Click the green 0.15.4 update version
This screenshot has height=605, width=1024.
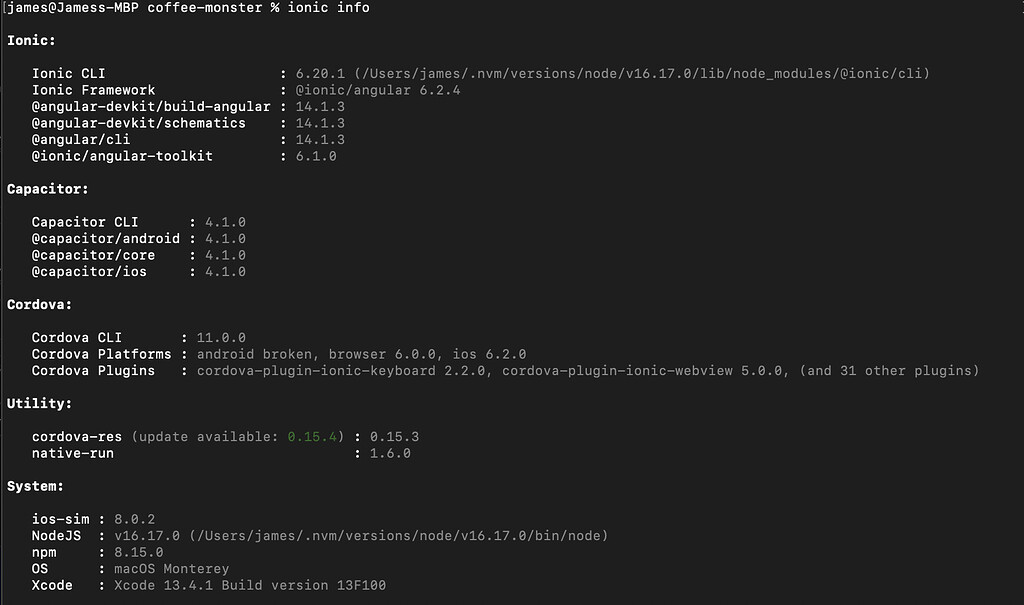312,437
